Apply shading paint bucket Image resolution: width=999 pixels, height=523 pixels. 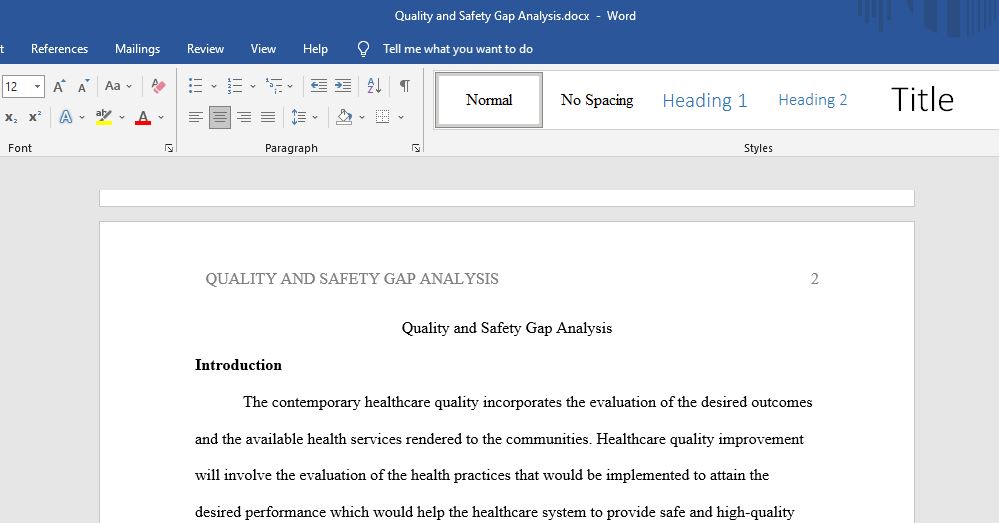(x=344, y=117)
